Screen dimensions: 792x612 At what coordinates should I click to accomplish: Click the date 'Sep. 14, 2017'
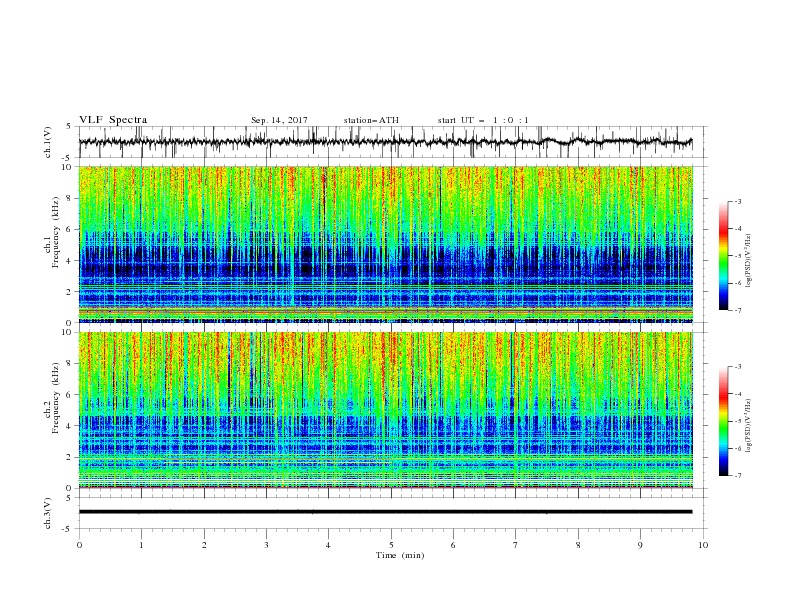(x=279, y=120)
